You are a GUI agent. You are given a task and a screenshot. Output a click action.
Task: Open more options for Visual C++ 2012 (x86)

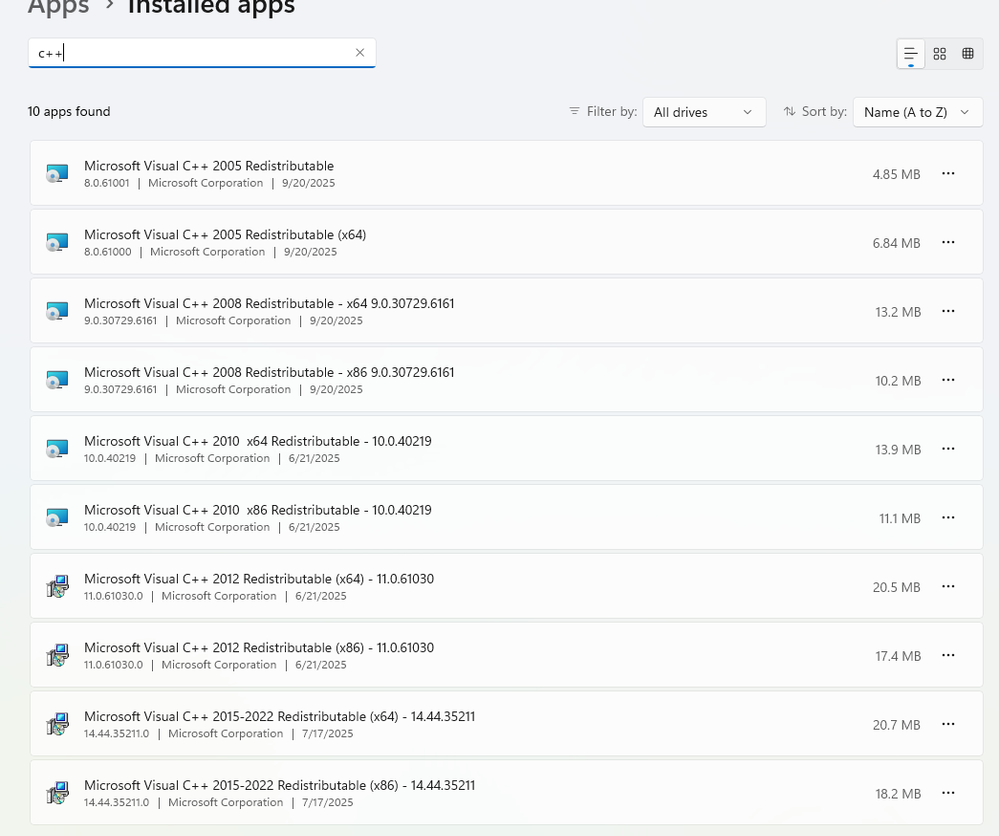click(x=948, y=656)
